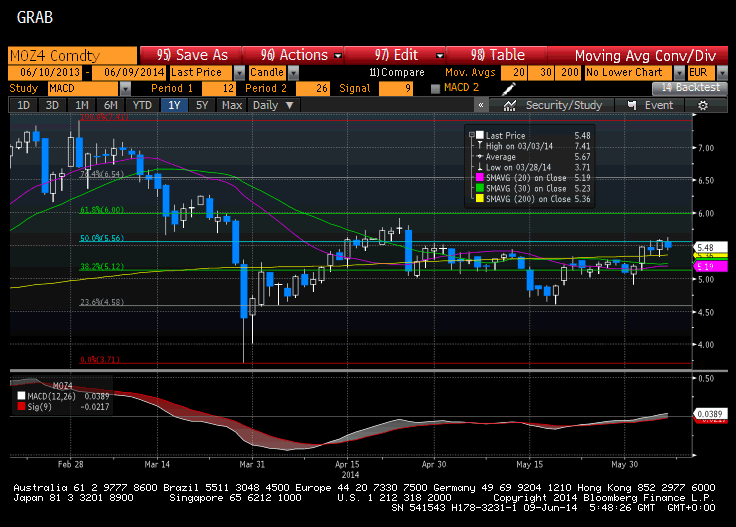736x527 pixels.
Task: Click Low on 03/28/14 legend row
Action: coord(534,167)
